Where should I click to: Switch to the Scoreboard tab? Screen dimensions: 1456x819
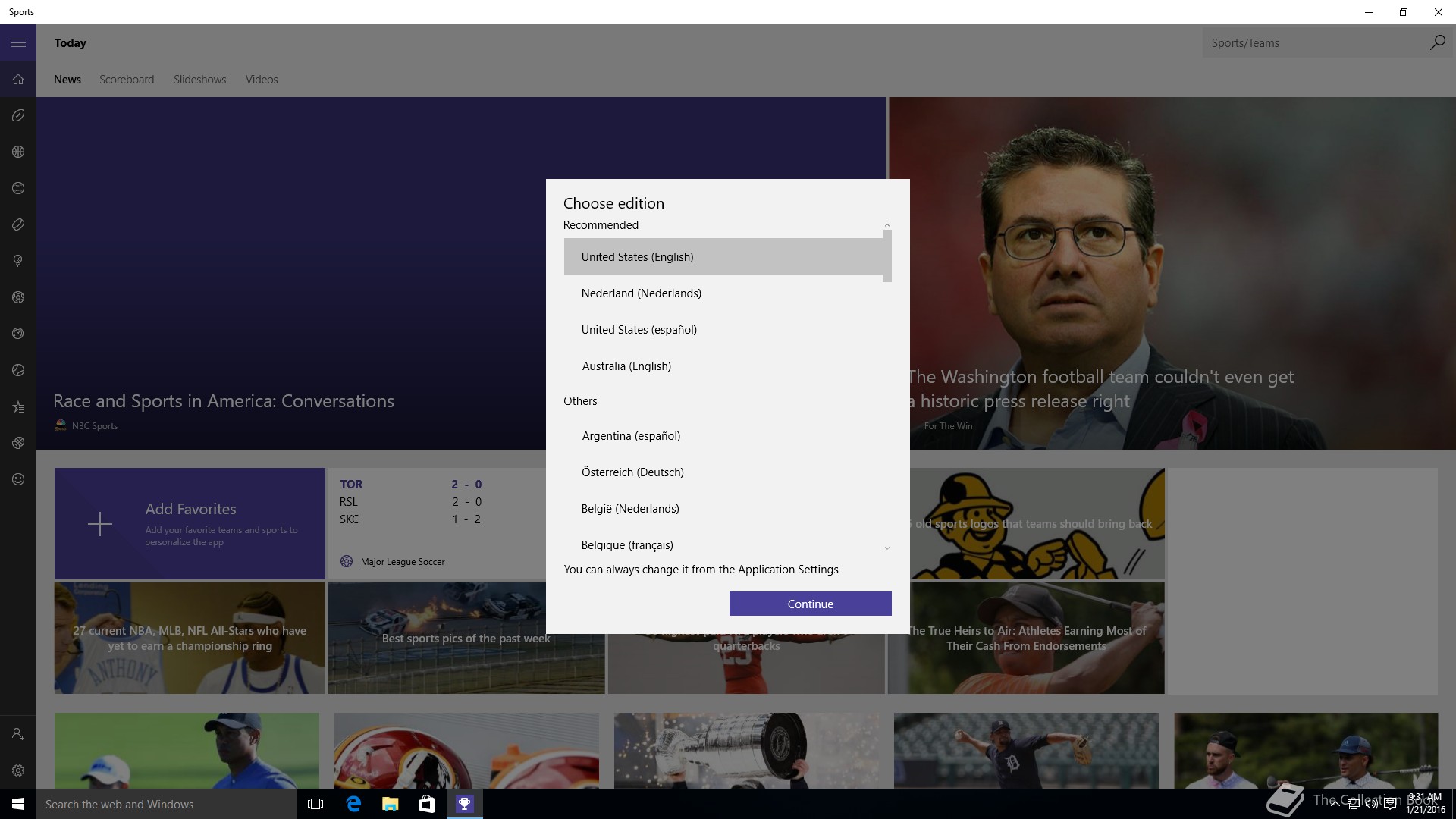pos(127,80)
